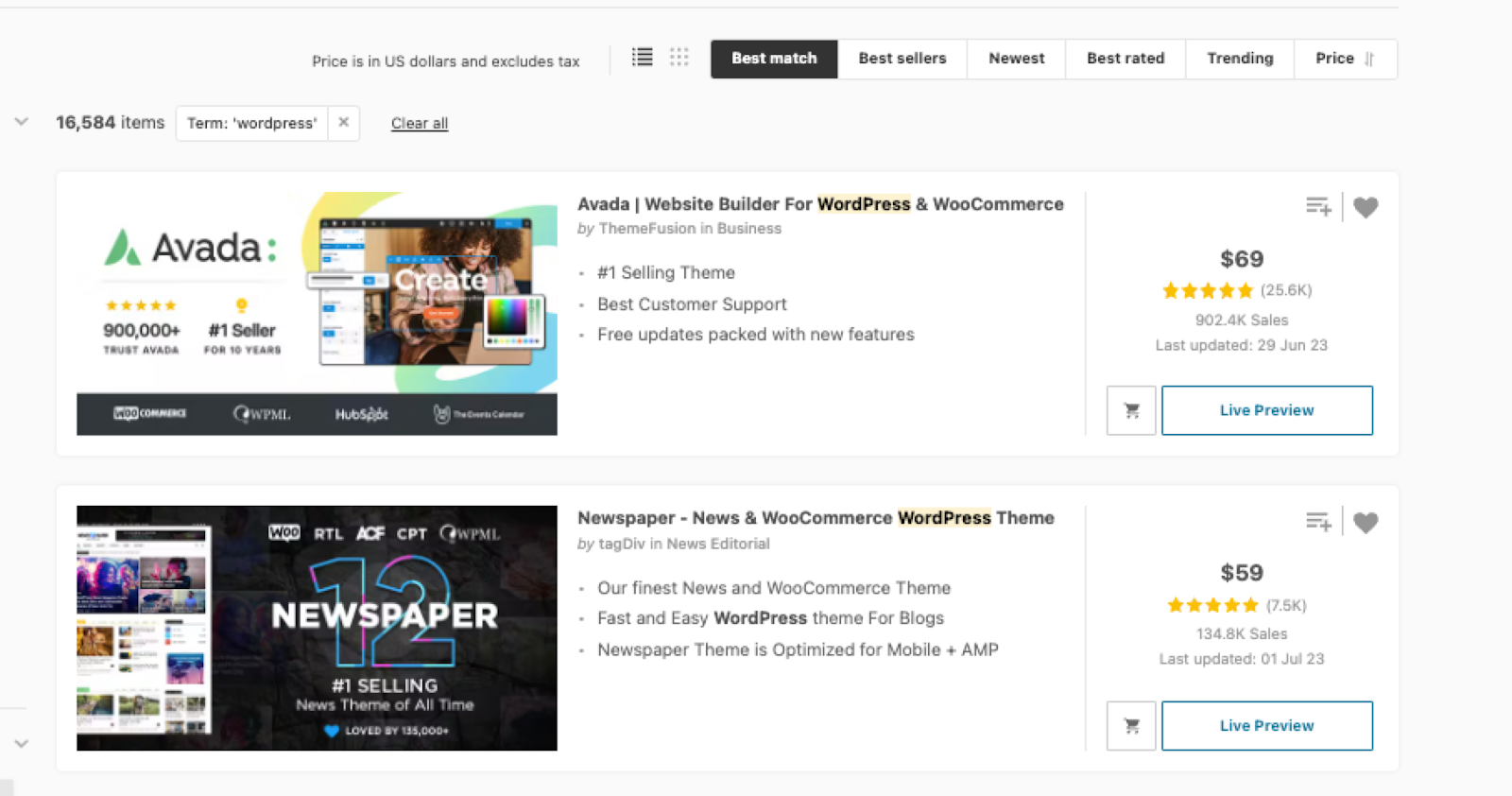1512x796 pixels.
Task: Click 'Free updates packed with new features'
Action: tap(756, 335)
